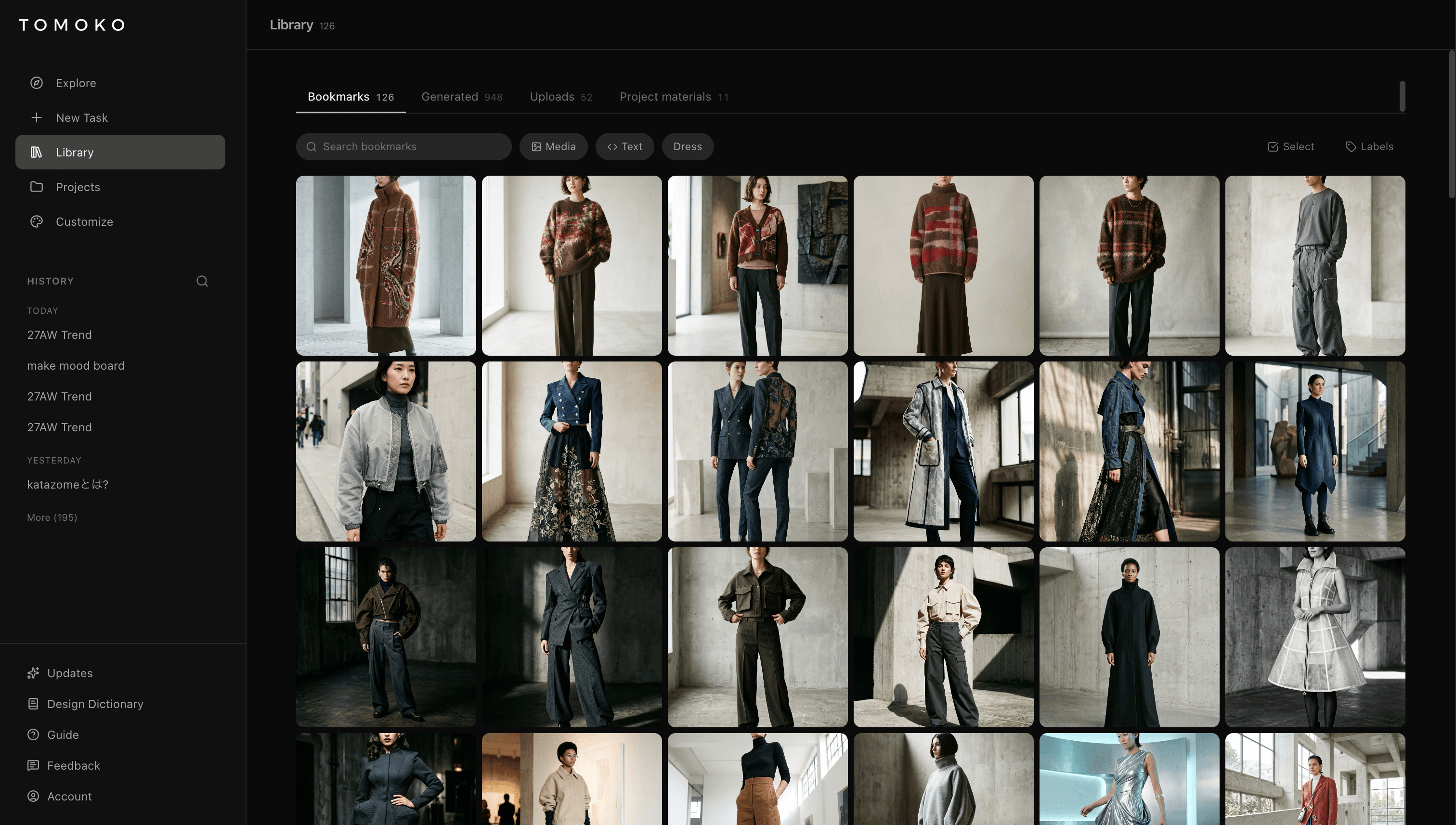
Task: Open the red cardigan with wall sculpture image
Action: tap(757, 265)
